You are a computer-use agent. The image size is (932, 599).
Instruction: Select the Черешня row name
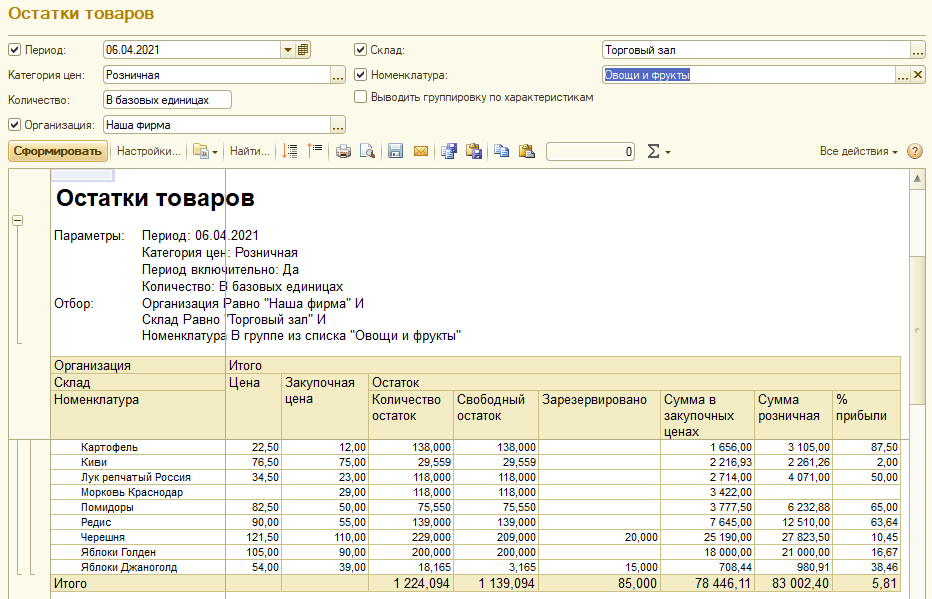tap(103, 537)
